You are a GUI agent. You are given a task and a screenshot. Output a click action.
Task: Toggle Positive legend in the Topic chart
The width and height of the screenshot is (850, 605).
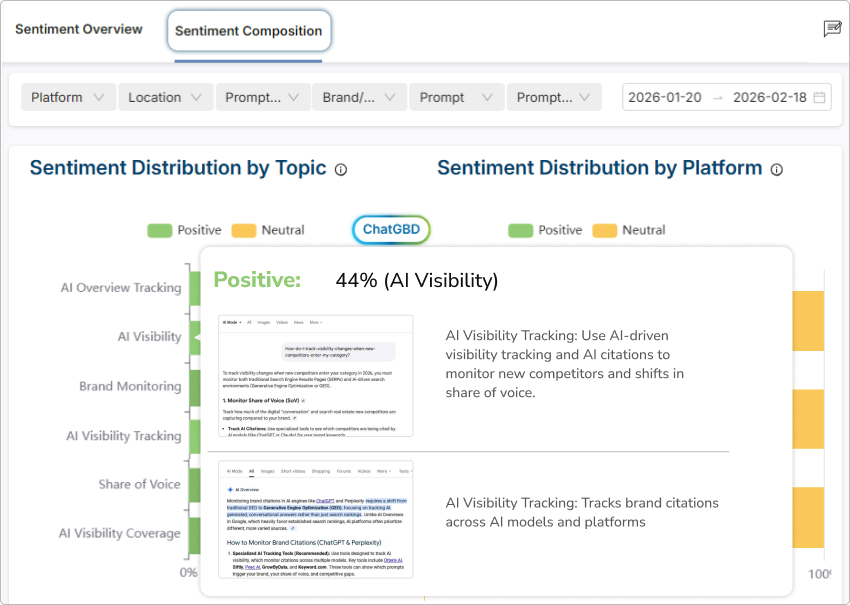point(185,230)
